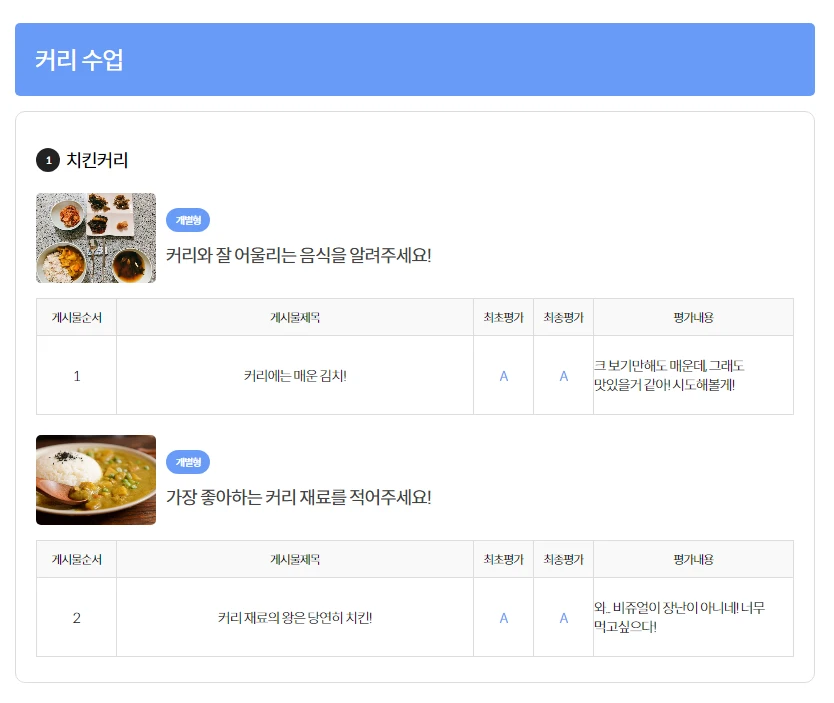Click the number 1 circle badge

click(x=48, y=160)
